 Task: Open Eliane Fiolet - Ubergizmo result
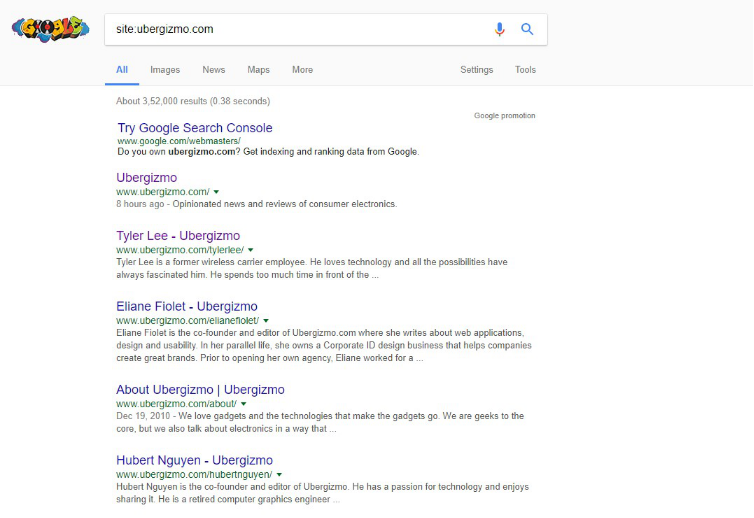(187, 306)
